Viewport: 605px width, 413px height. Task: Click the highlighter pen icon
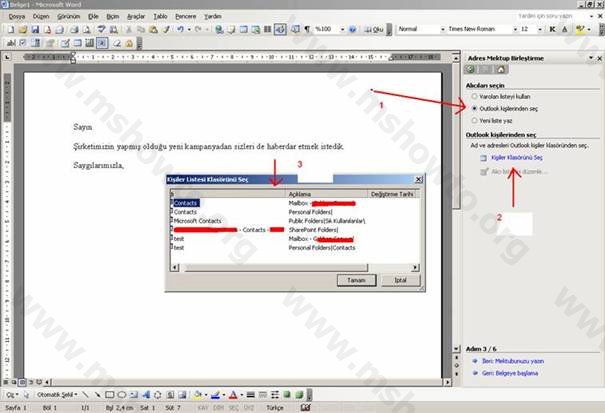[579, 29]
